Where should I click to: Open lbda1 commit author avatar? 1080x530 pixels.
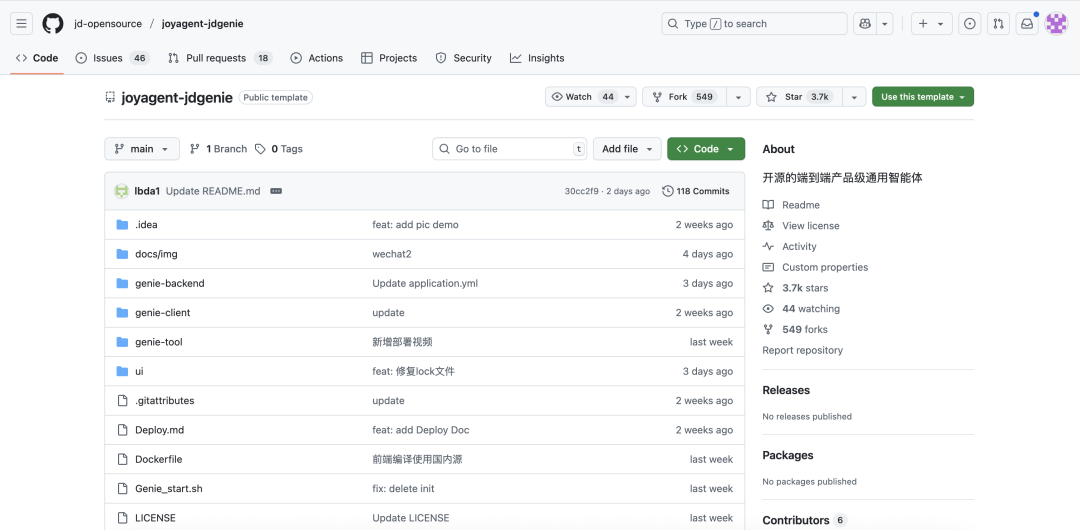click(x=121, y=191)
